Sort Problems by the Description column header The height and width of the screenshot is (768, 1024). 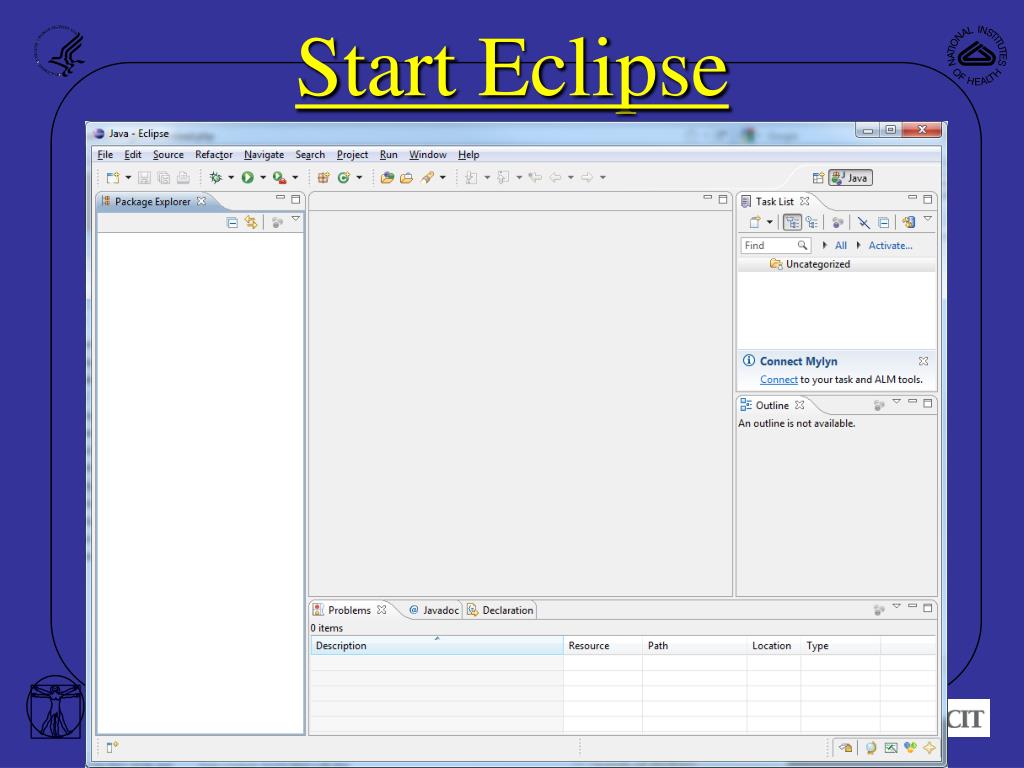tap(437, 646)
